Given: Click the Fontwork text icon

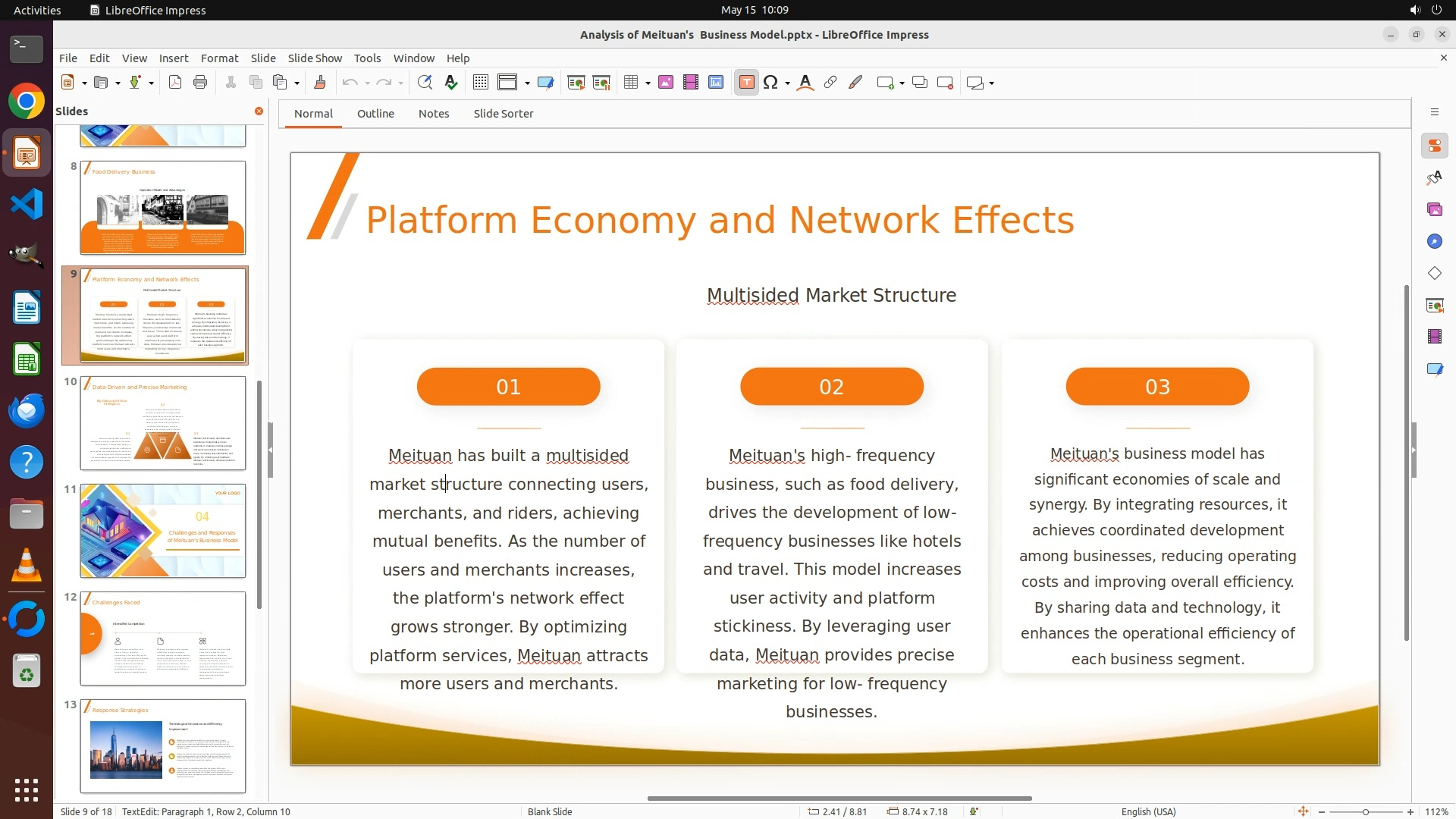Looking at the screenshot, I should pyautogui.click(x=805, y=83).
